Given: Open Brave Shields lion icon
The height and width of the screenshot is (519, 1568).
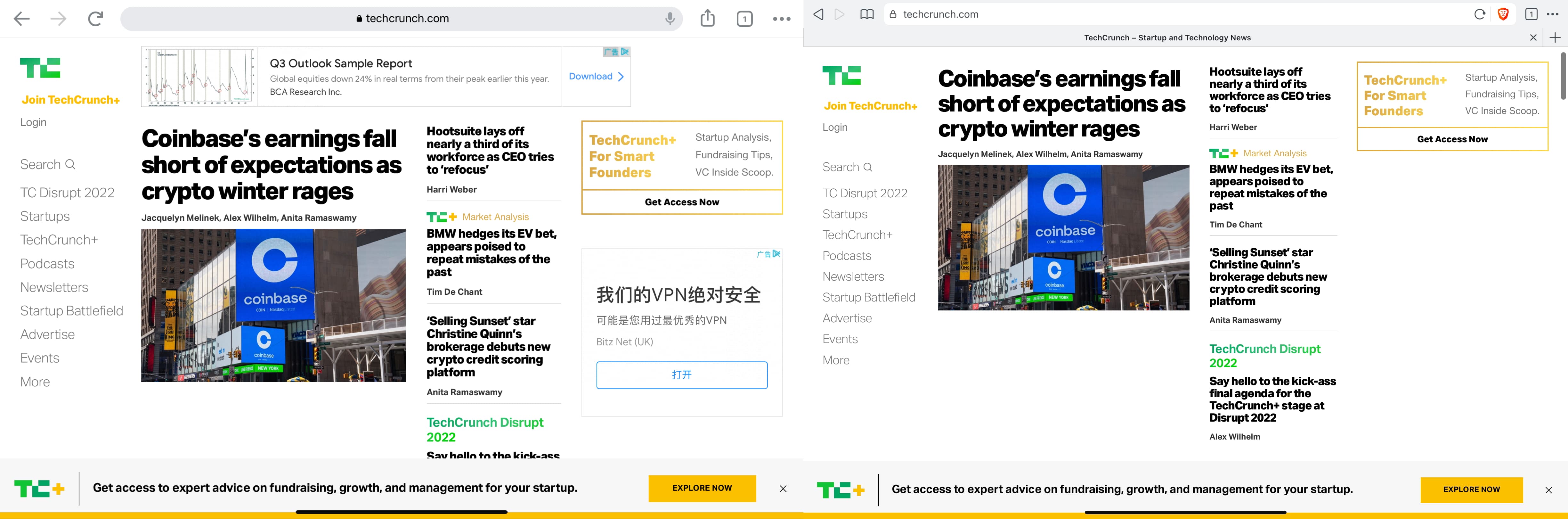Looking at the screenshot, I should [x=1503, y=14].
